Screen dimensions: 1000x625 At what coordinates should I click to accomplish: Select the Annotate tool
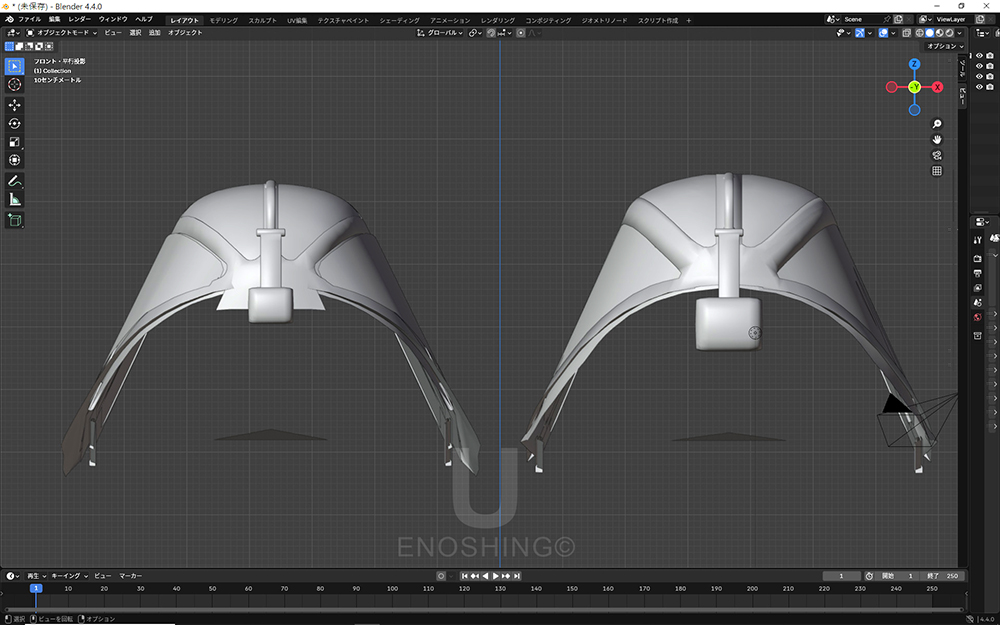click(x=15, y=181)
